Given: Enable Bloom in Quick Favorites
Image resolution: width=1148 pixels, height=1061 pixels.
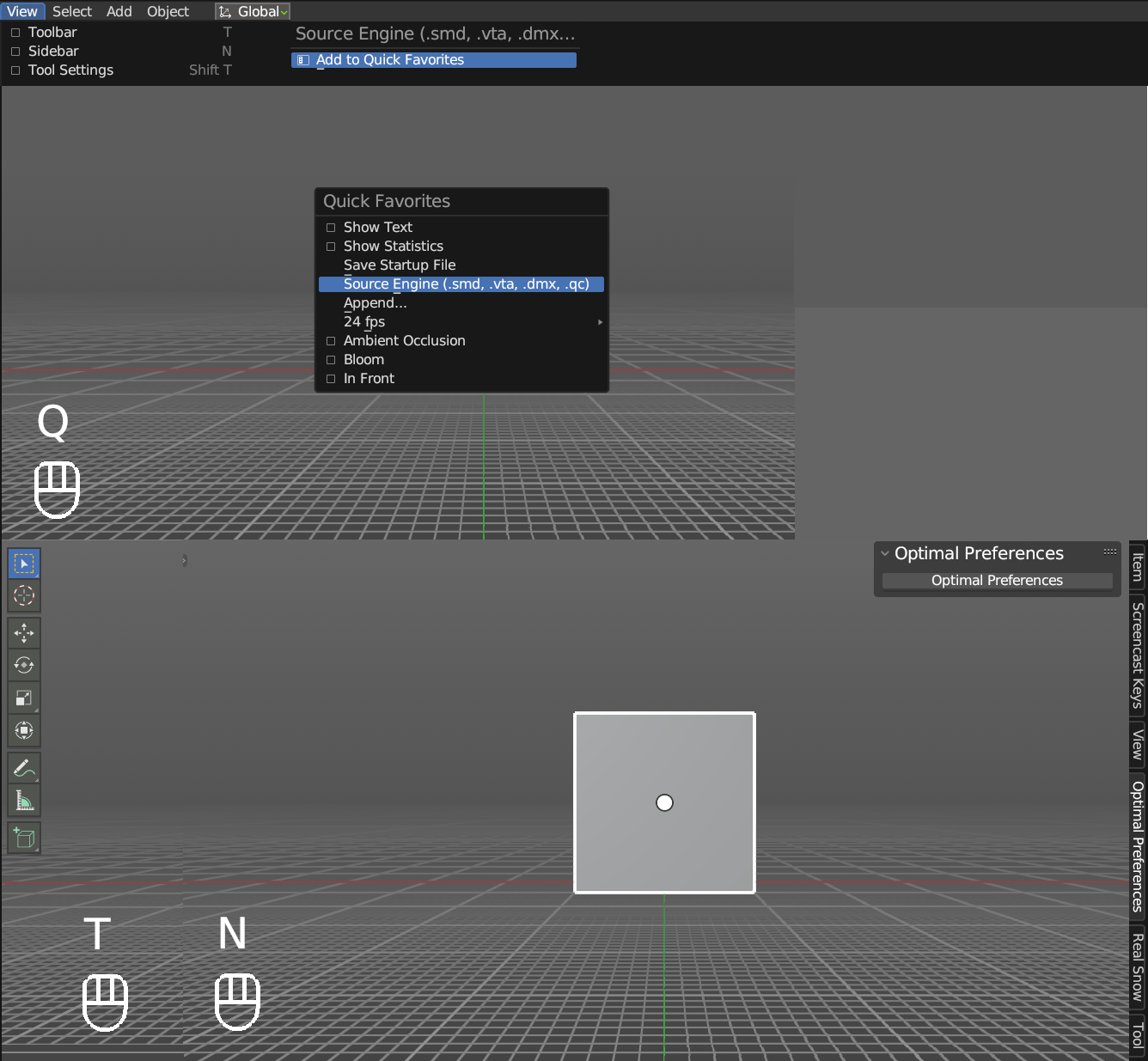Looking at the screenshot, I should [363, 359].
